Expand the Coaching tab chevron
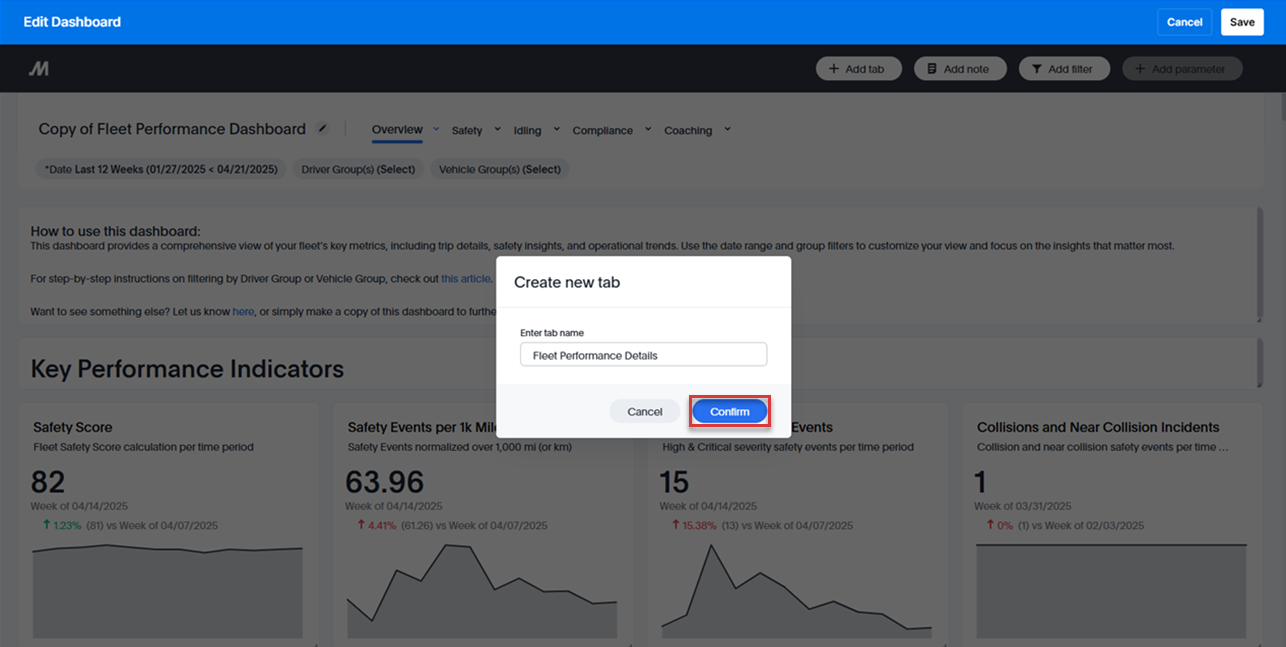Viewport: 1286px width, 647px height. click(x=727, y=129)
